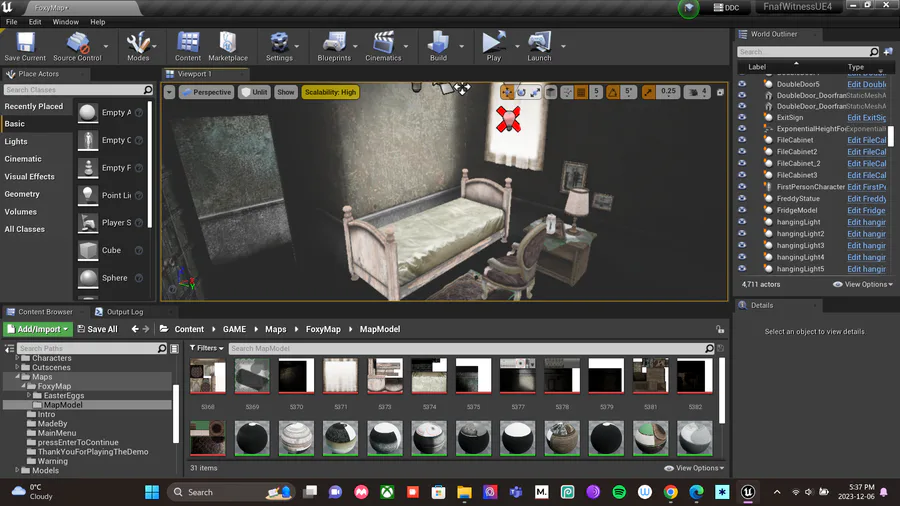Start Play in editor
The image size is (900, 506).
point(494,46)
